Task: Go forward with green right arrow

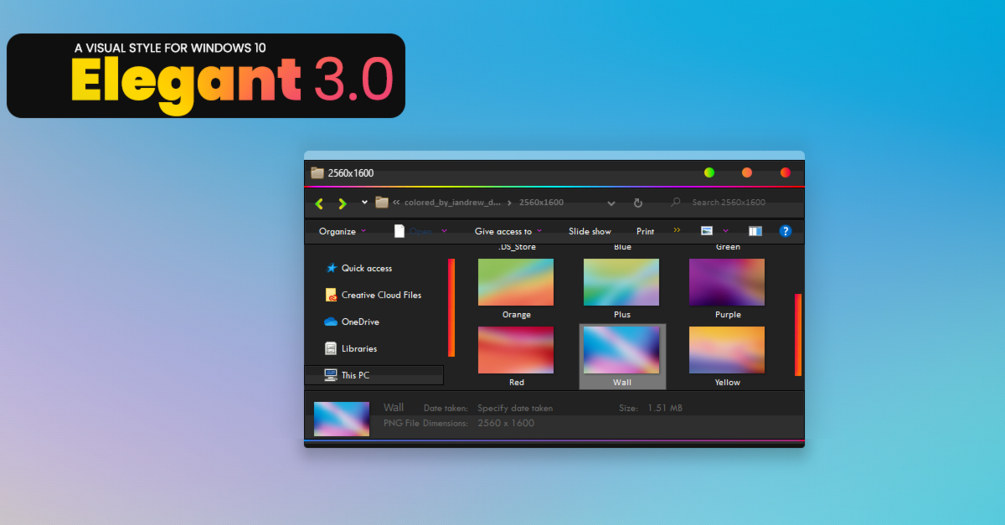Action: [x=342, y=203]
